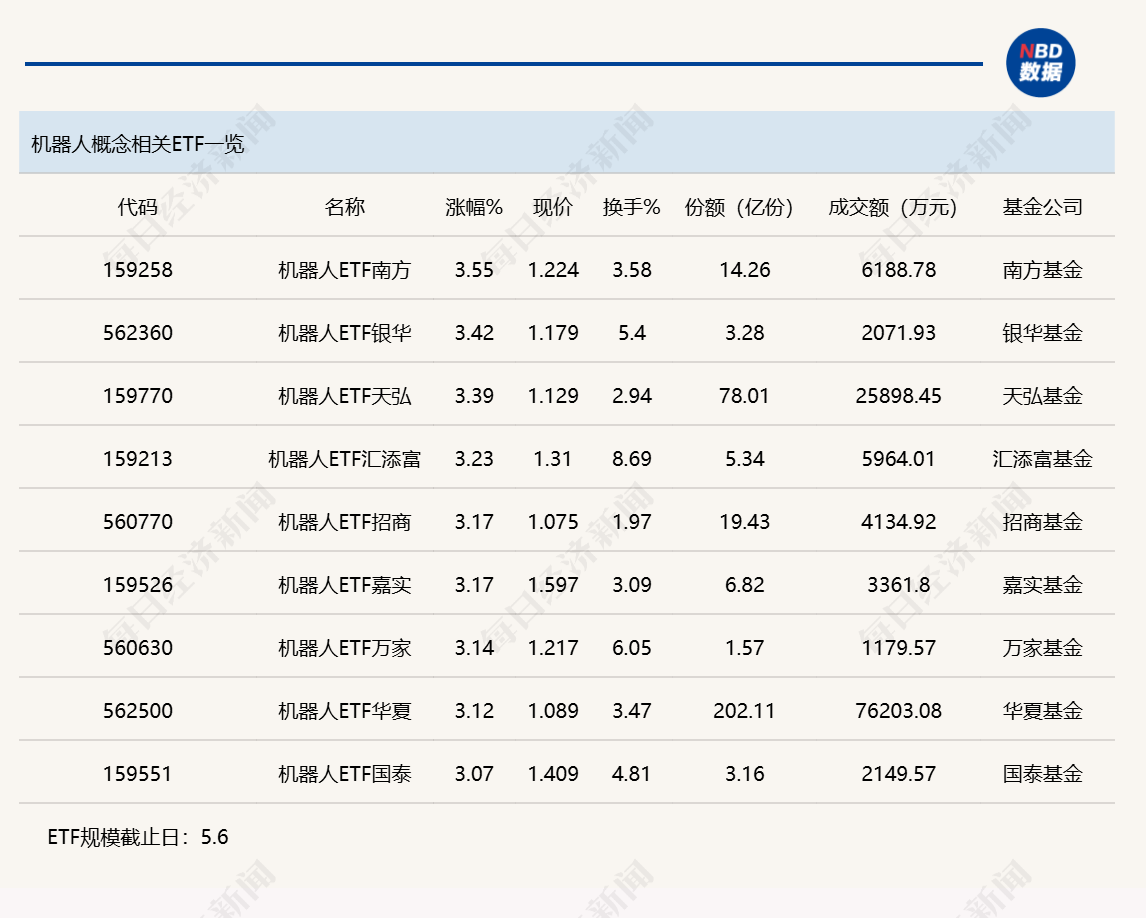The image size is (1146, 918).
Task: Select code 159213
Action: click(x=137, y=458)
